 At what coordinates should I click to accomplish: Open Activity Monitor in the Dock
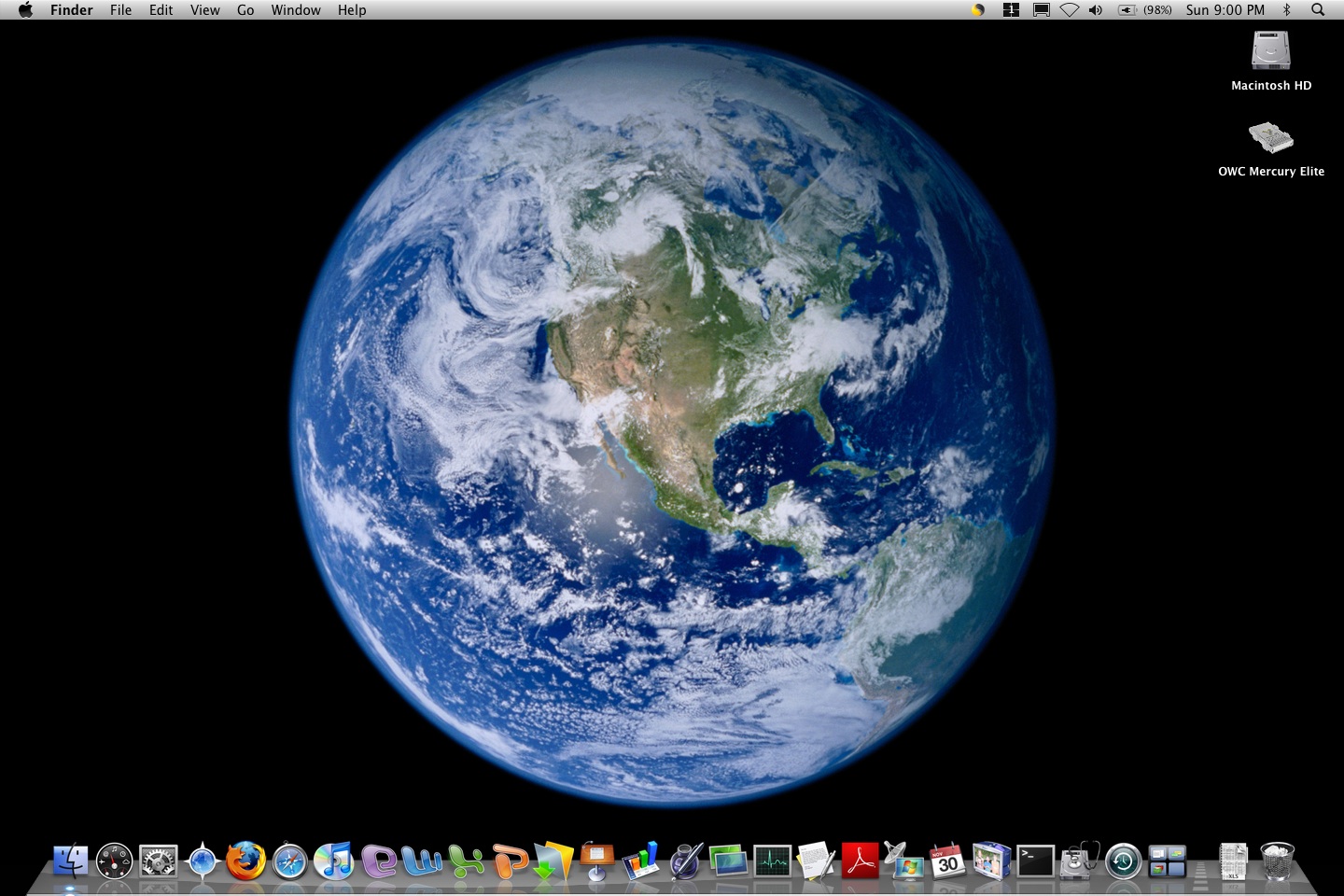tap(773, 861)
